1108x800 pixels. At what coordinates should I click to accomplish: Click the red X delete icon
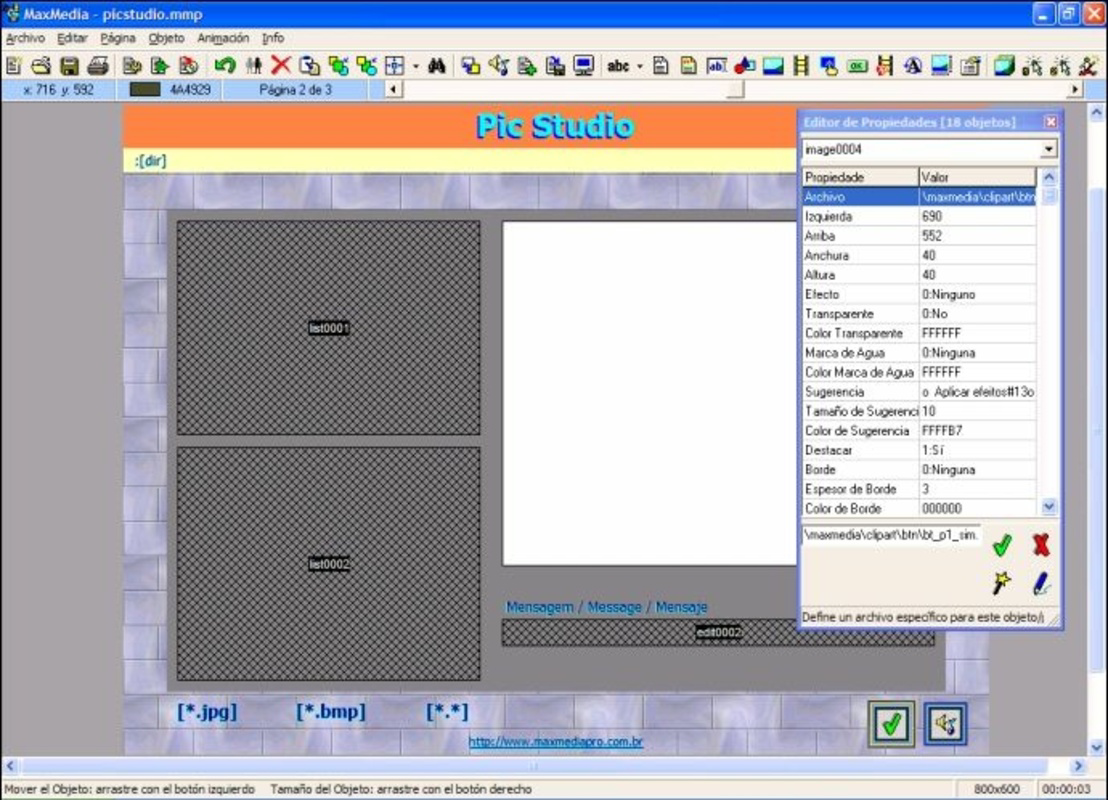coord(281,66)
